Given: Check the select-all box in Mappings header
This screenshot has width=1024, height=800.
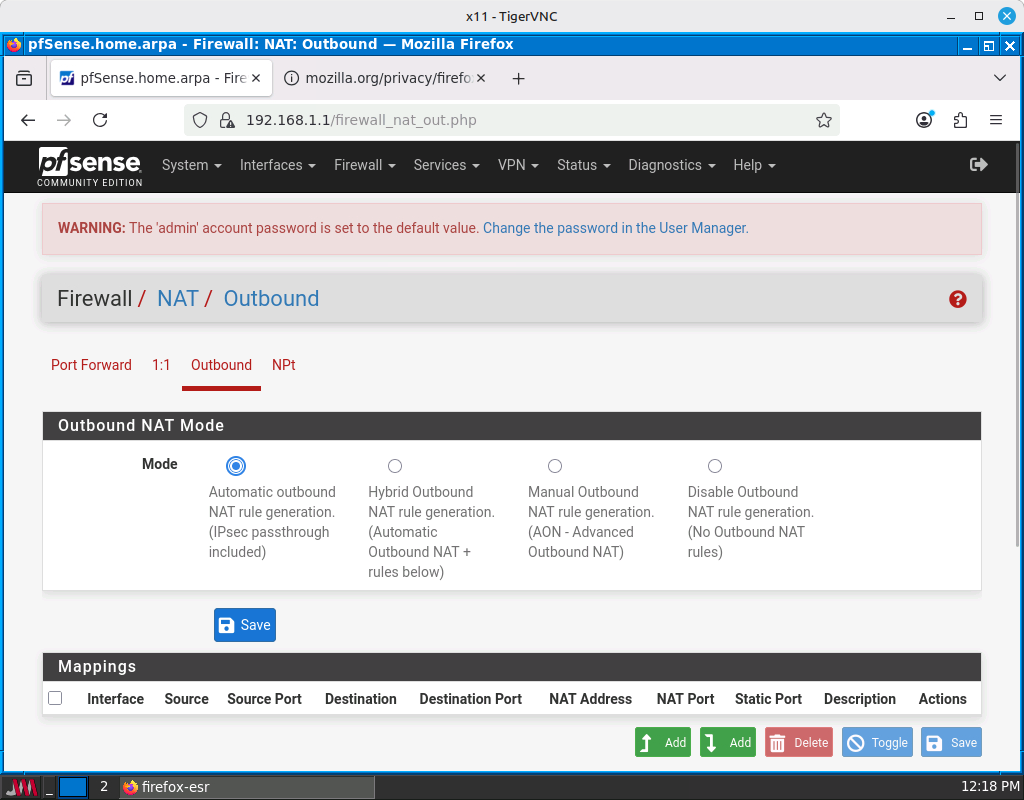Looking at the screenshot, I should point(55,697).
